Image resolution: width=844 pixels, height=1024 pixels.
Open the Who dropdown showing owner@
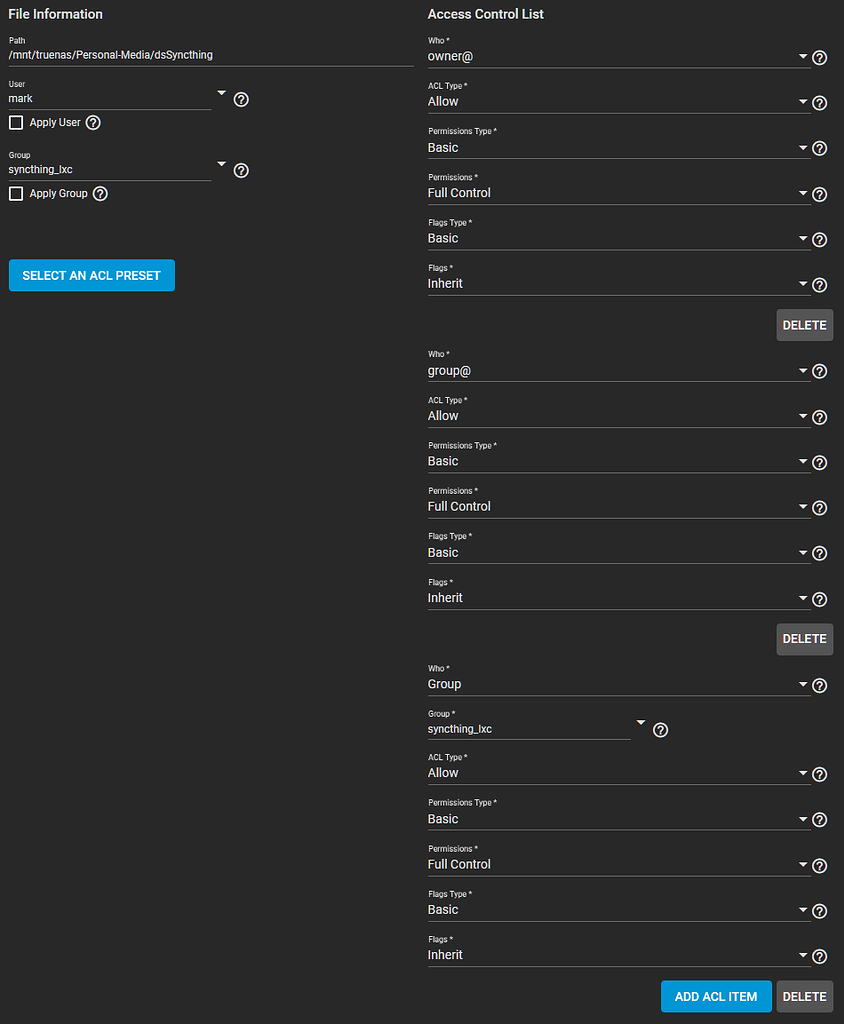804,56
